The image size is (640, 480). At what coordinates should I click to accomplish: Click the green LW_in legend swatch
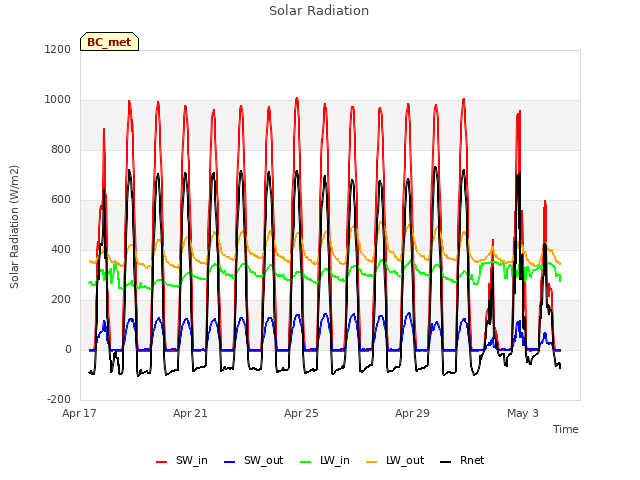click(x=306, y=462)
